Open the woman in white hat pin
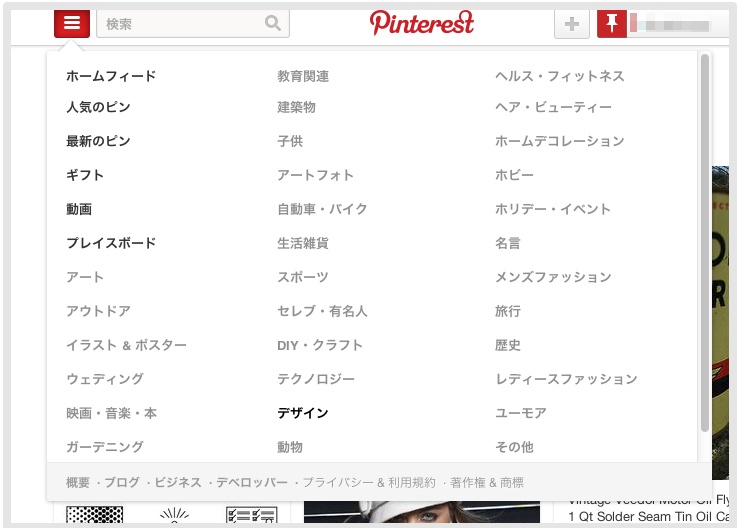742x528 pixels. [422, 512]
